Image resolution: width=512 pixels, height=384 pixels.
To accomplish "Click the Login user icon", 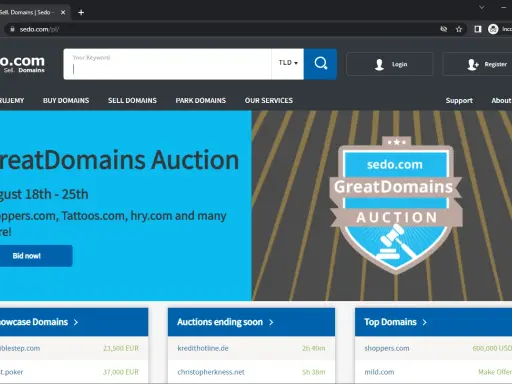I will (379, 64).
